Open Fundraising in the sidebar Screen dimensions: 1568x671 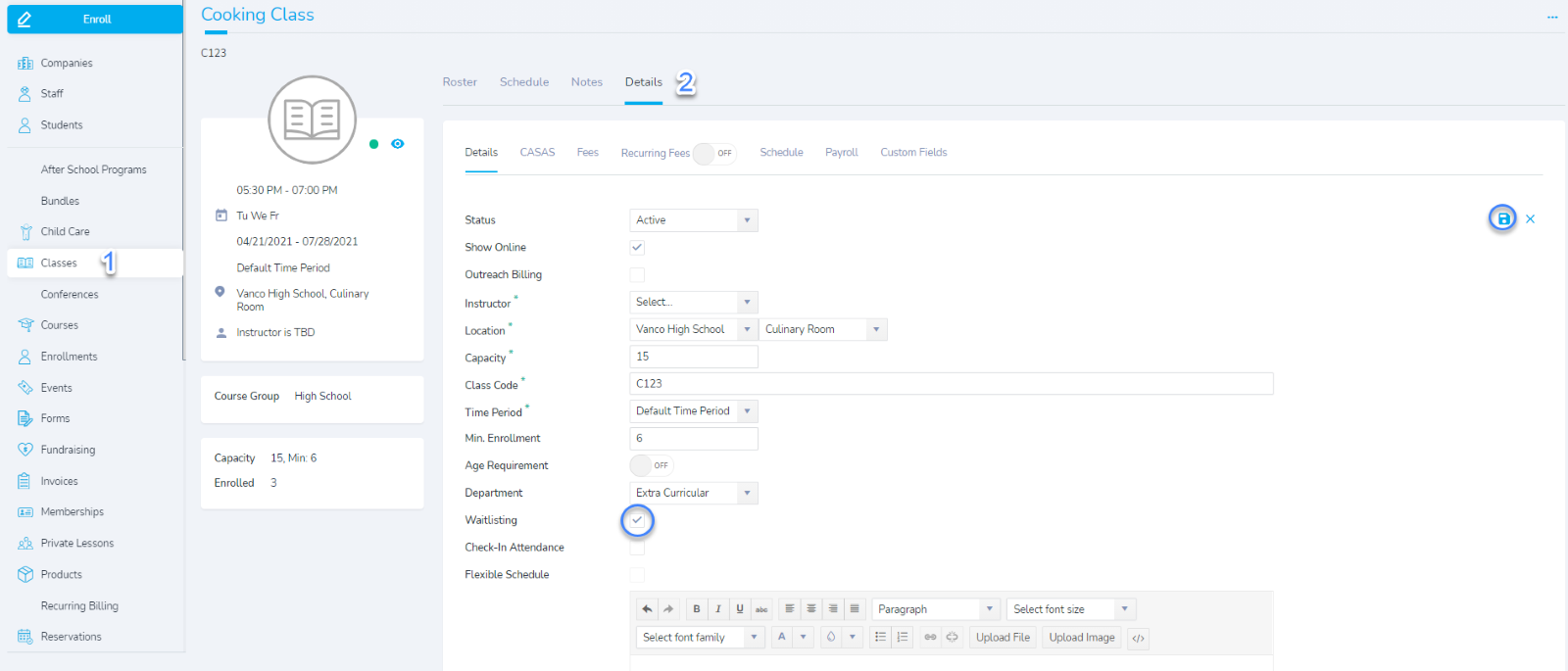pos(68,450)
